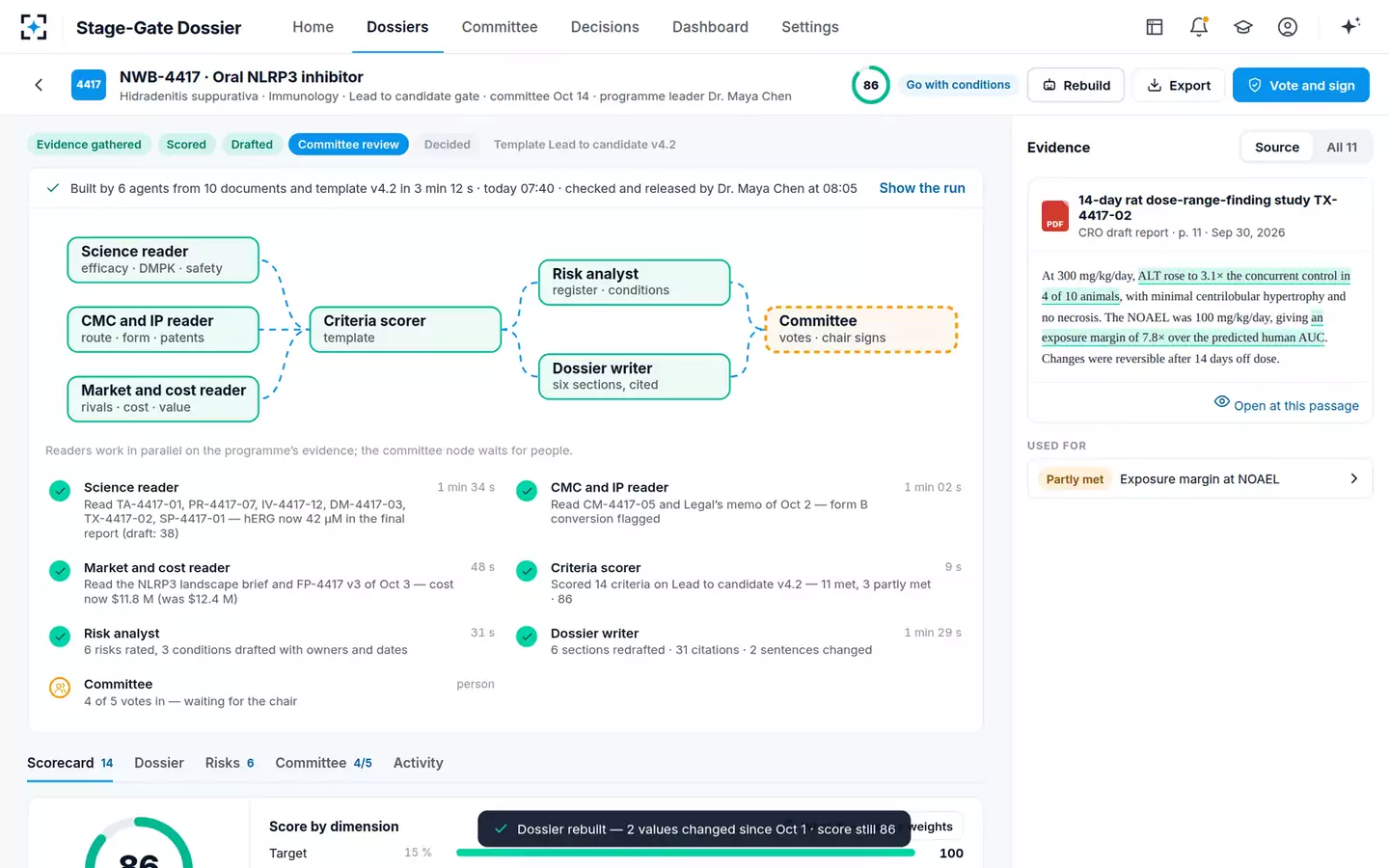Switch to the Risks 6 tab
Screen dimensions: 1389x868
pyautogui.click(x=230, y=763)
